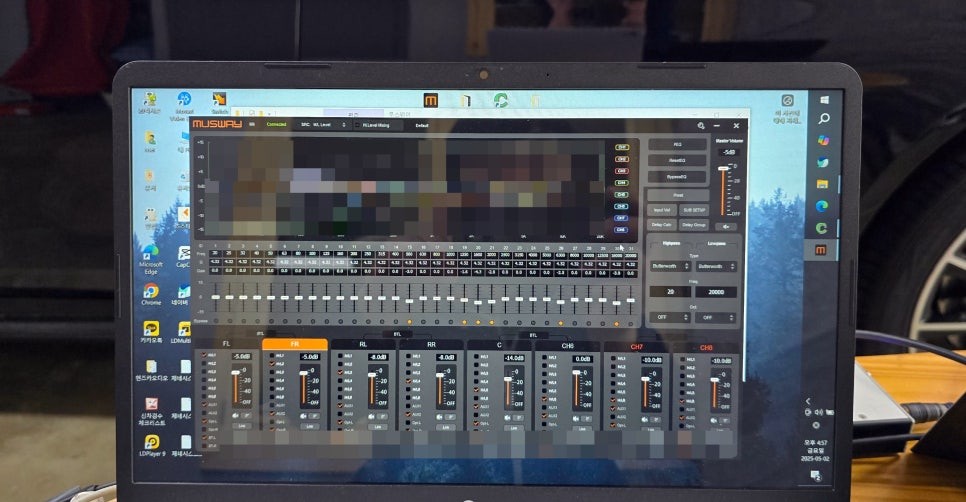Click the BypassEQ button
The height and width of the screenshot is (502, 966).
[x=677, y=176]
